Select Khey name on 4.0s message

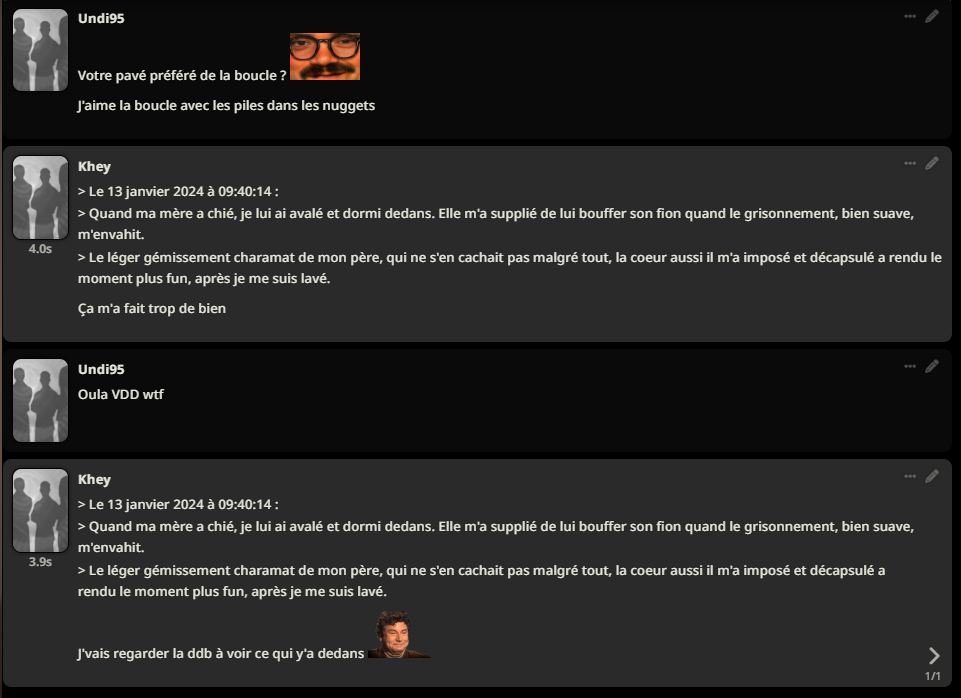pyautogui.click(x=94, y=167)
